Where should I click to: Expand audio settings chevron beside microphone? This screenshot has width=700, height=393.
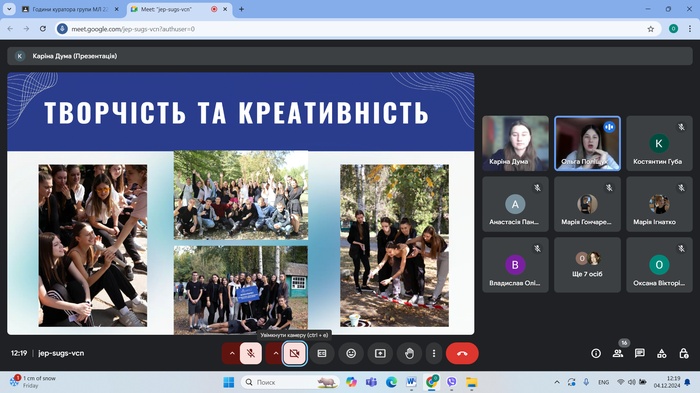232,353
